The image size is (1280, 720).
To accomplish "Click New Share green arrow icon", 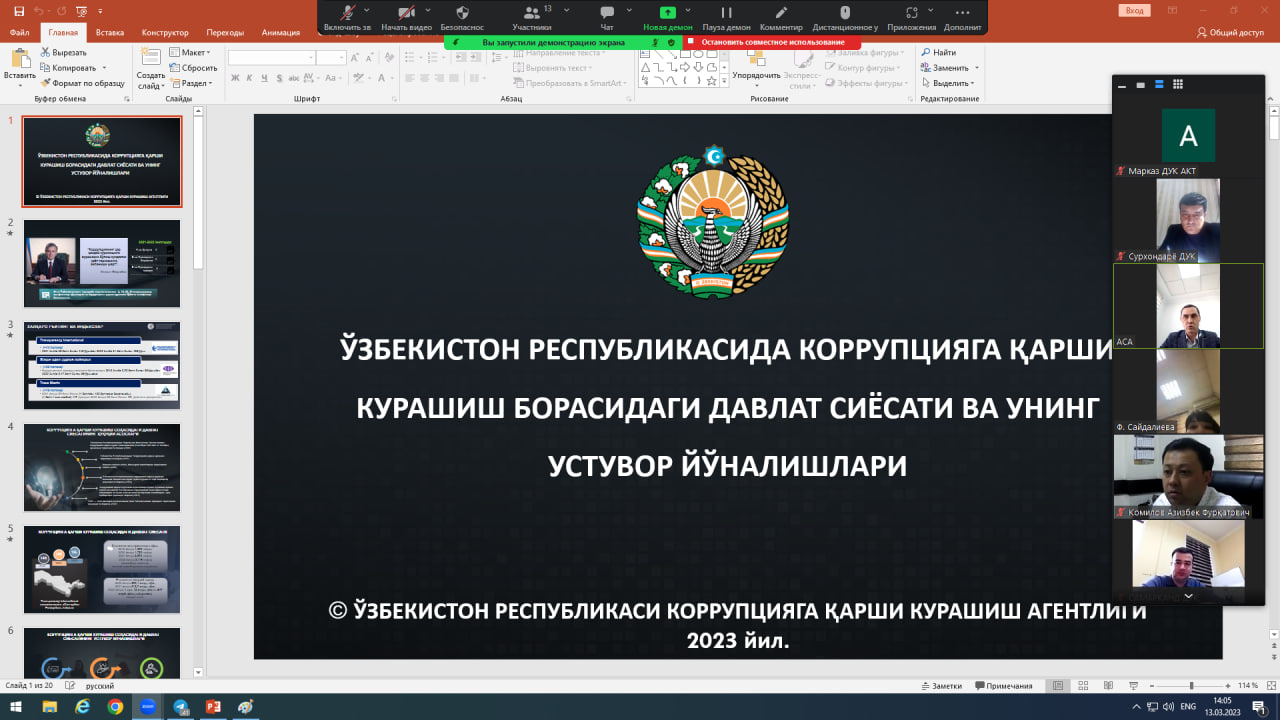I will pos(668,13).
